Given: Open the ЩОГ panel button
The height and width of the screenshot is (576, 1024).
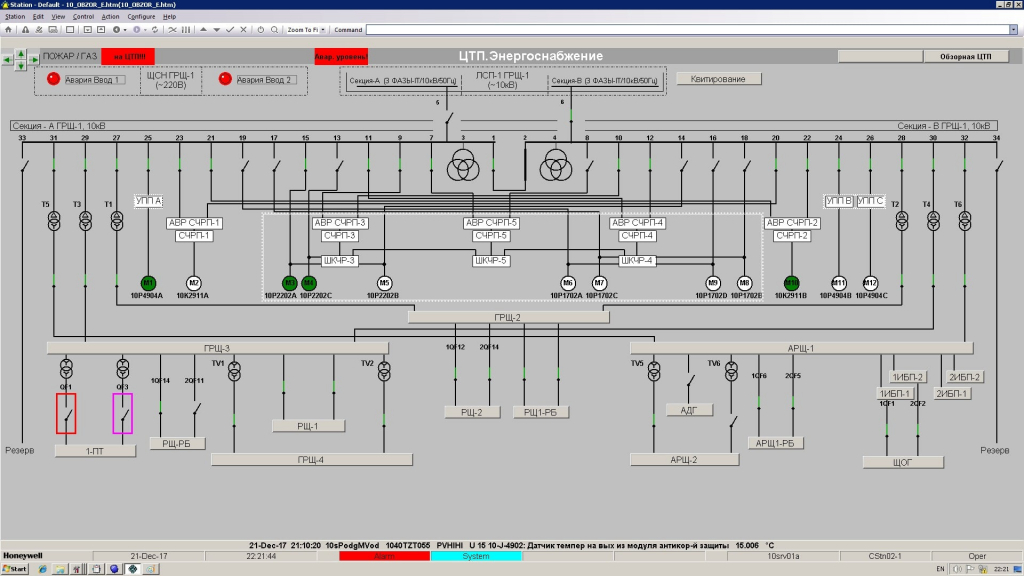Looking at the screenshot, I should [903, 462].
